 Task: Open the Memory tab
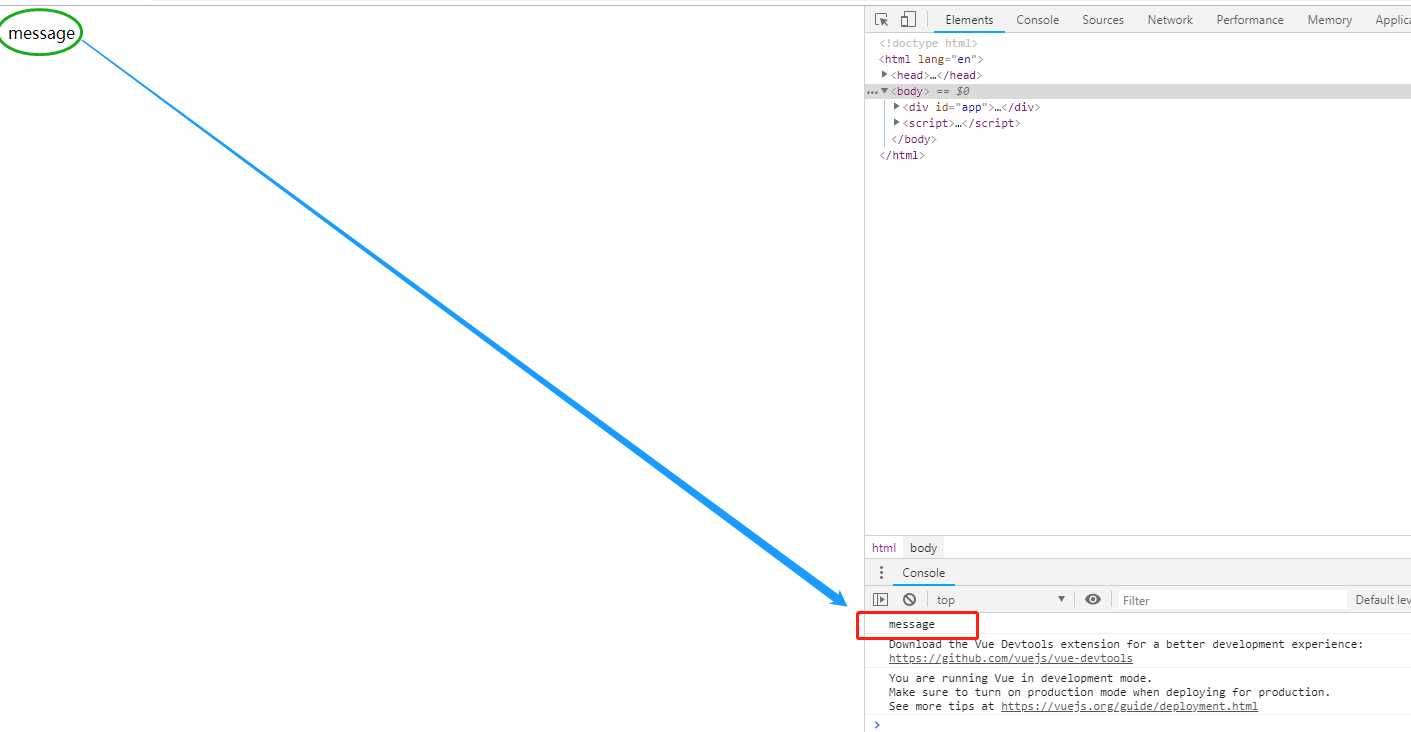tap(1329, 20)
